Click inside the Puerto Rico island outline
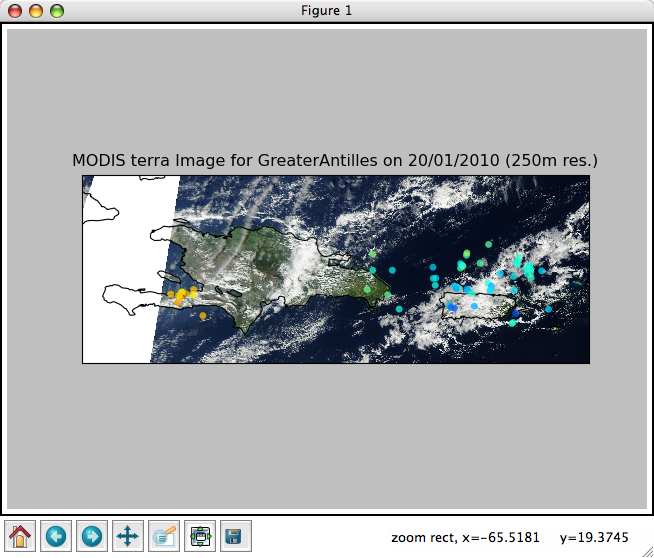The image size is (654, 558). (x=480, y=302)
